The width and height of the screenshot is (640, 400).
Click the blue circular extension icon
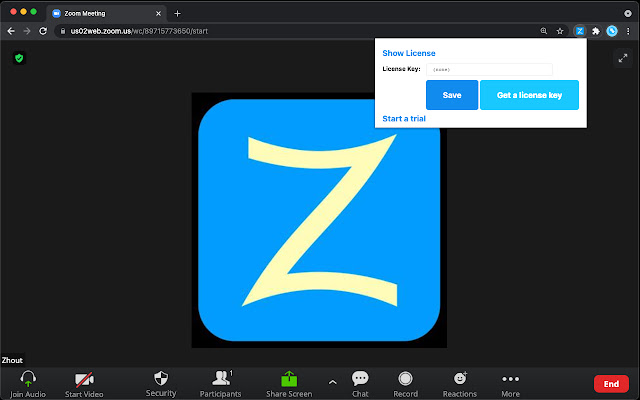coord(612,31)
